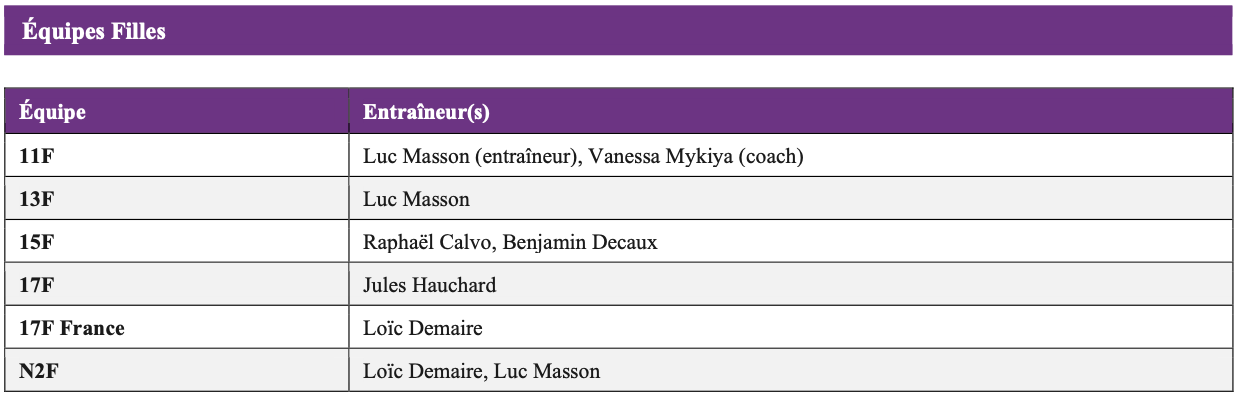Select Luc Masson (entraîneur) text in 11F row
Image resolution: width=1240 pixels, height=400 pixels.
click(x=471, y=157)
